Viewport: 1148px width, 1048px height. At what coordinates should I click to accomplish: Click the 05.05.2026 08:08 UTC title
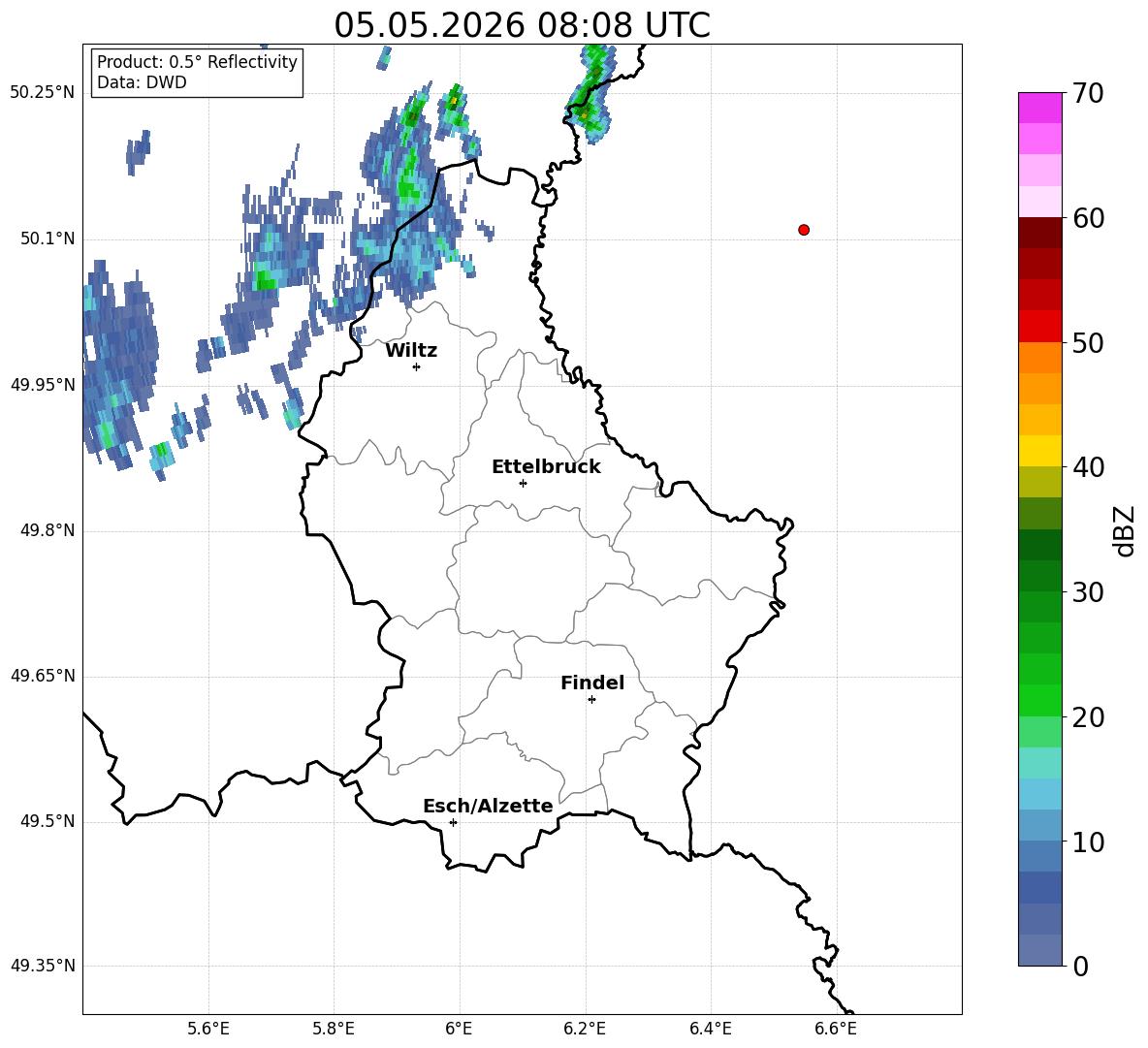pyautogui.click(x=522, y=25)
